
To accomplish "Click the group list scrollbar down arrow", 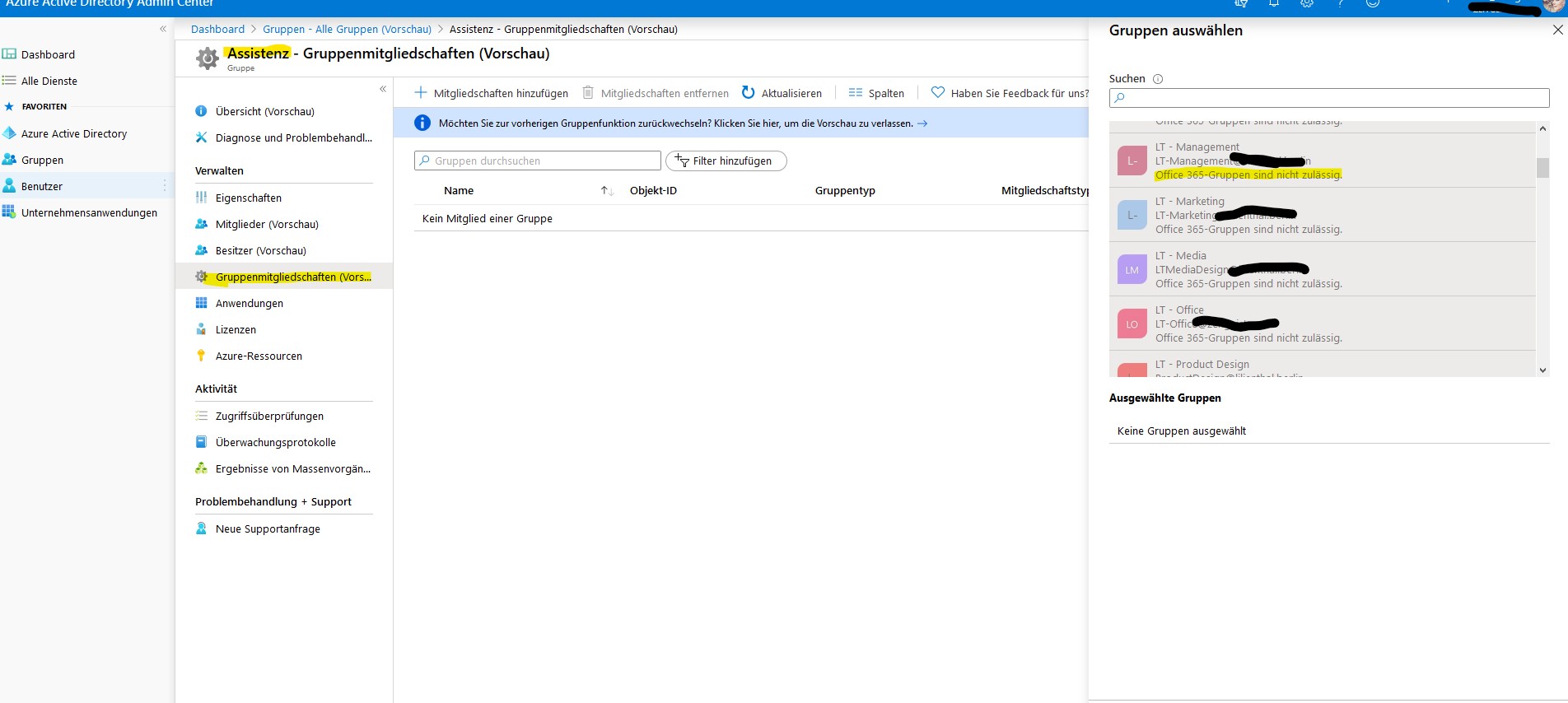I will [x=1542, y=370].
